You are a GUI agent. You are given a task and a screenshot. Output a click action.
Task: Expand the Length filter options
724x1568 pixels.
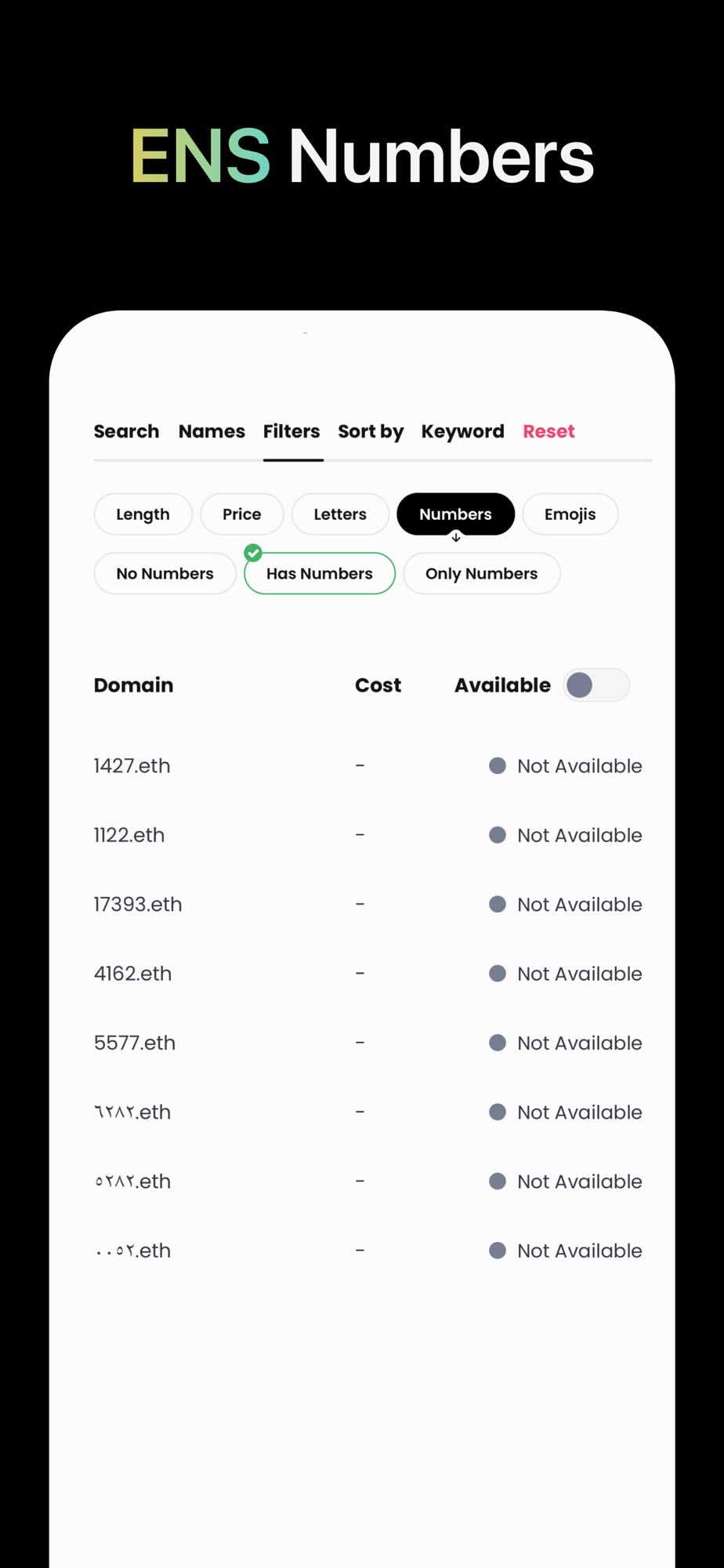point(143,514)
